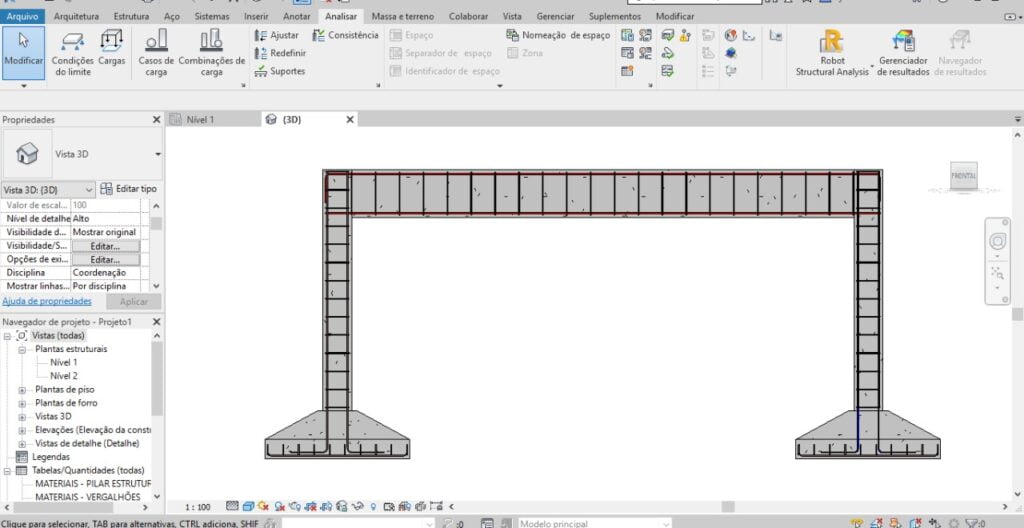Expand Vistas 3D tree node
The height and width of the screenshot is (528, 1024).
tap(22, 416)
